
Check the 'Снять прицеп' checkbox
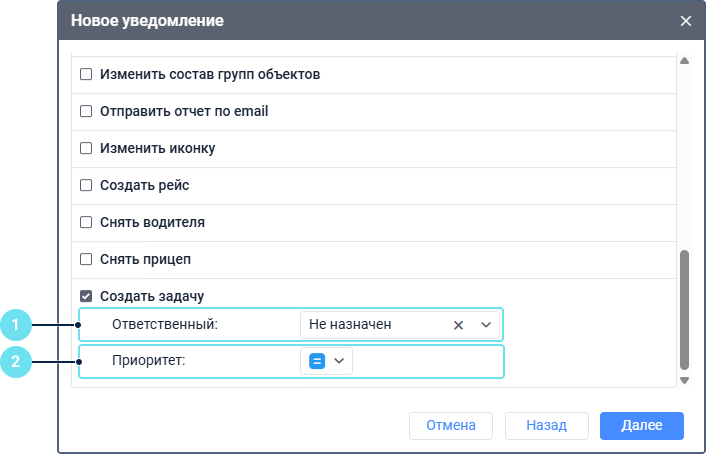pyautogui.click(x=86, y=259)
